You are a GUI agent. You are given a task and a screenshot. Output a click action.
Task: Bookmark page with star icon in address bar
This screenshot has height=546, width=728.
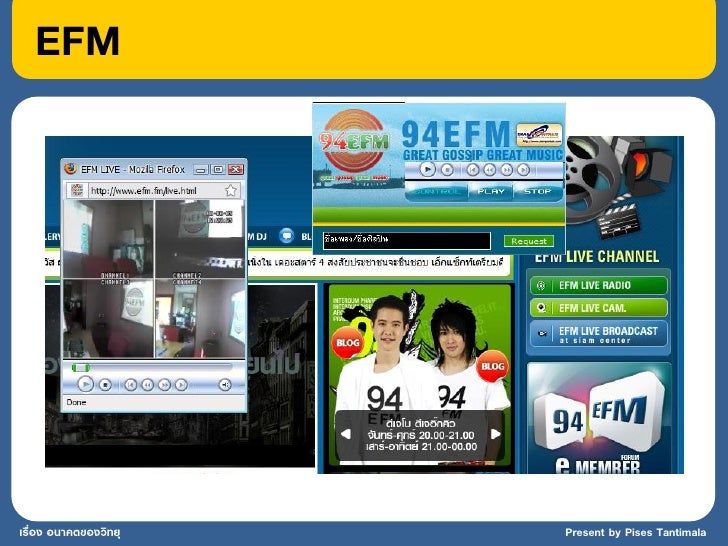click(x=230, y=190)
